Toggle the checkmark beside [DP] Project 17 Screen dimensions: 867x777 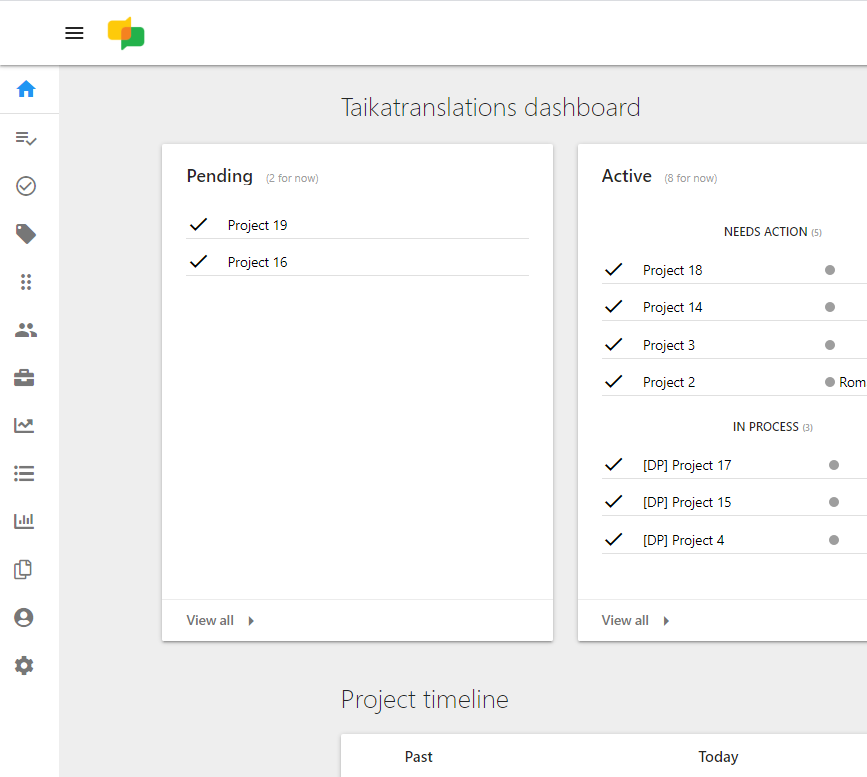(613, 463)
